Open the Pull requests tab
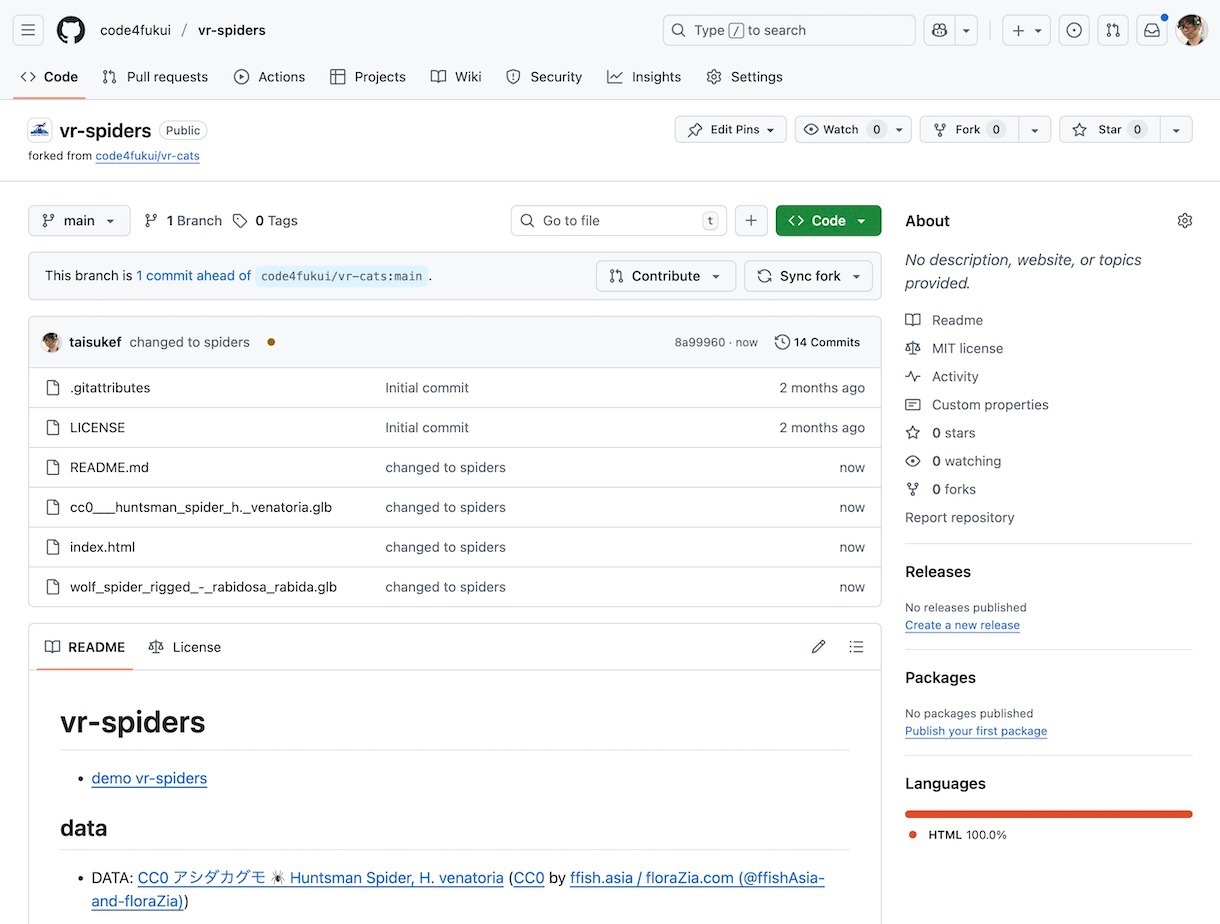The height and width of the screenshot is (924, 1220). (155, 77)
